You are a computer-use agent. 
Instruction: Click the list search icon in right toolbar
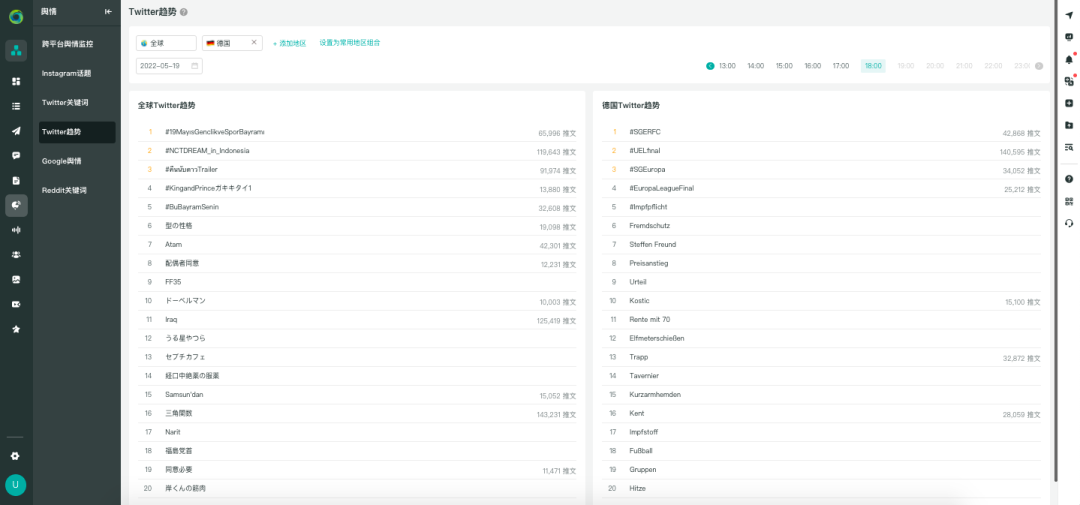click(1069, 147)
